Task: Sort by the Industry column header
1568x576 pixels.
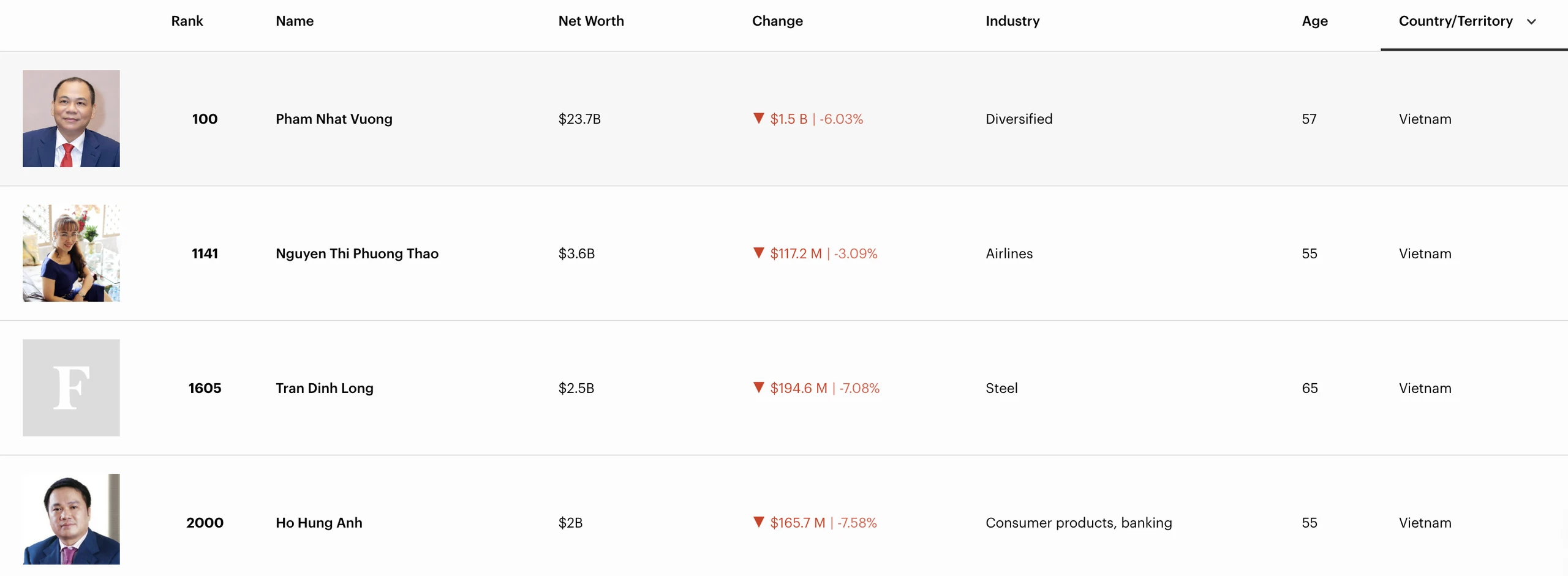Action: 1012,21
